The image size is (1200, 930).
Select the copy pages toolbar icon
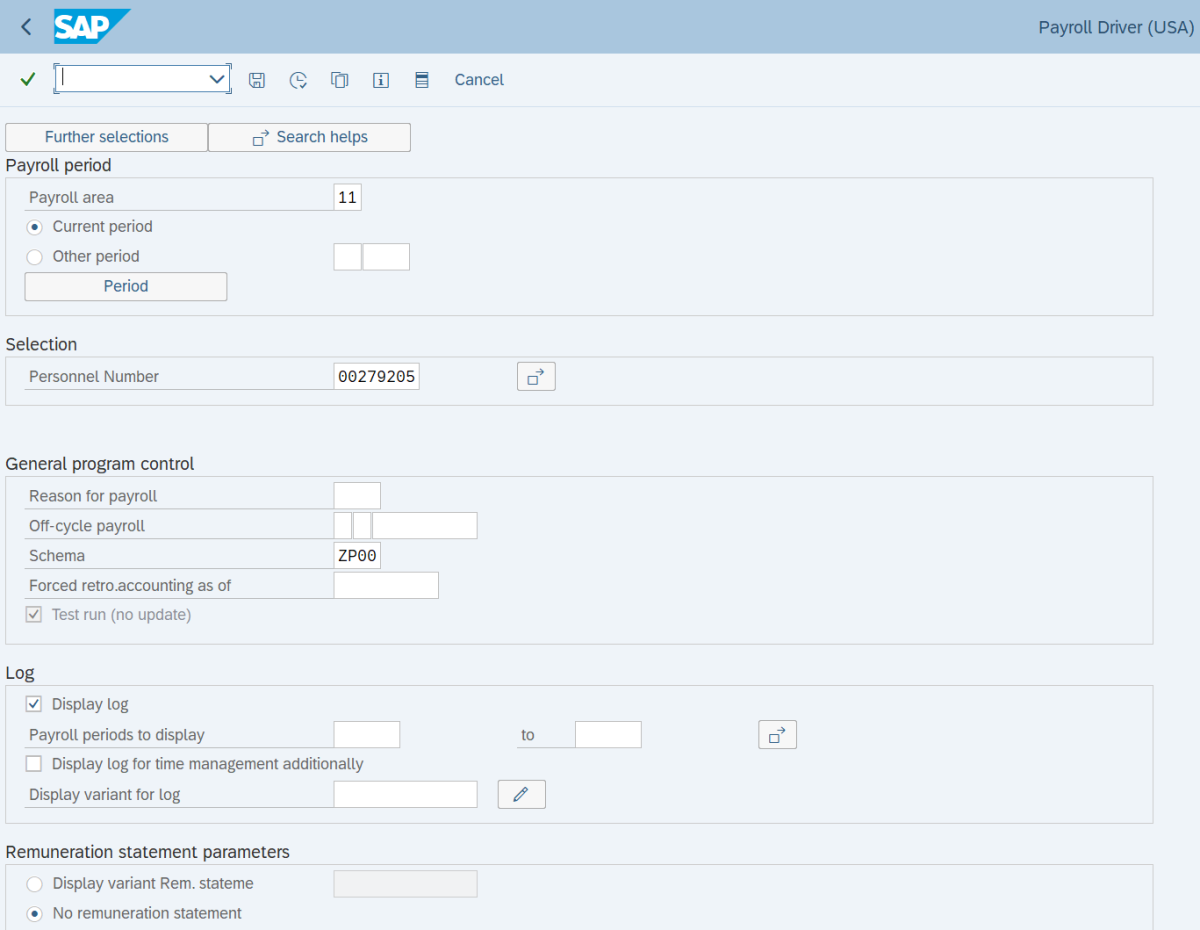click(339, 79)
